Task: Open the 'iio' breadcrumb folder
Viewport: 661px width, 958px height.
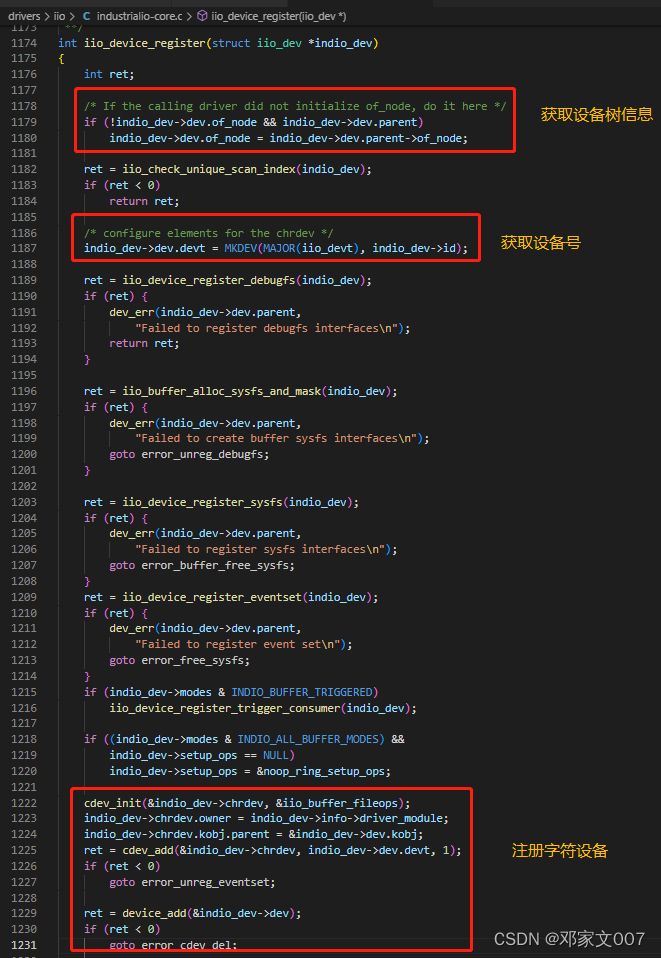Action: coord(59,16)
